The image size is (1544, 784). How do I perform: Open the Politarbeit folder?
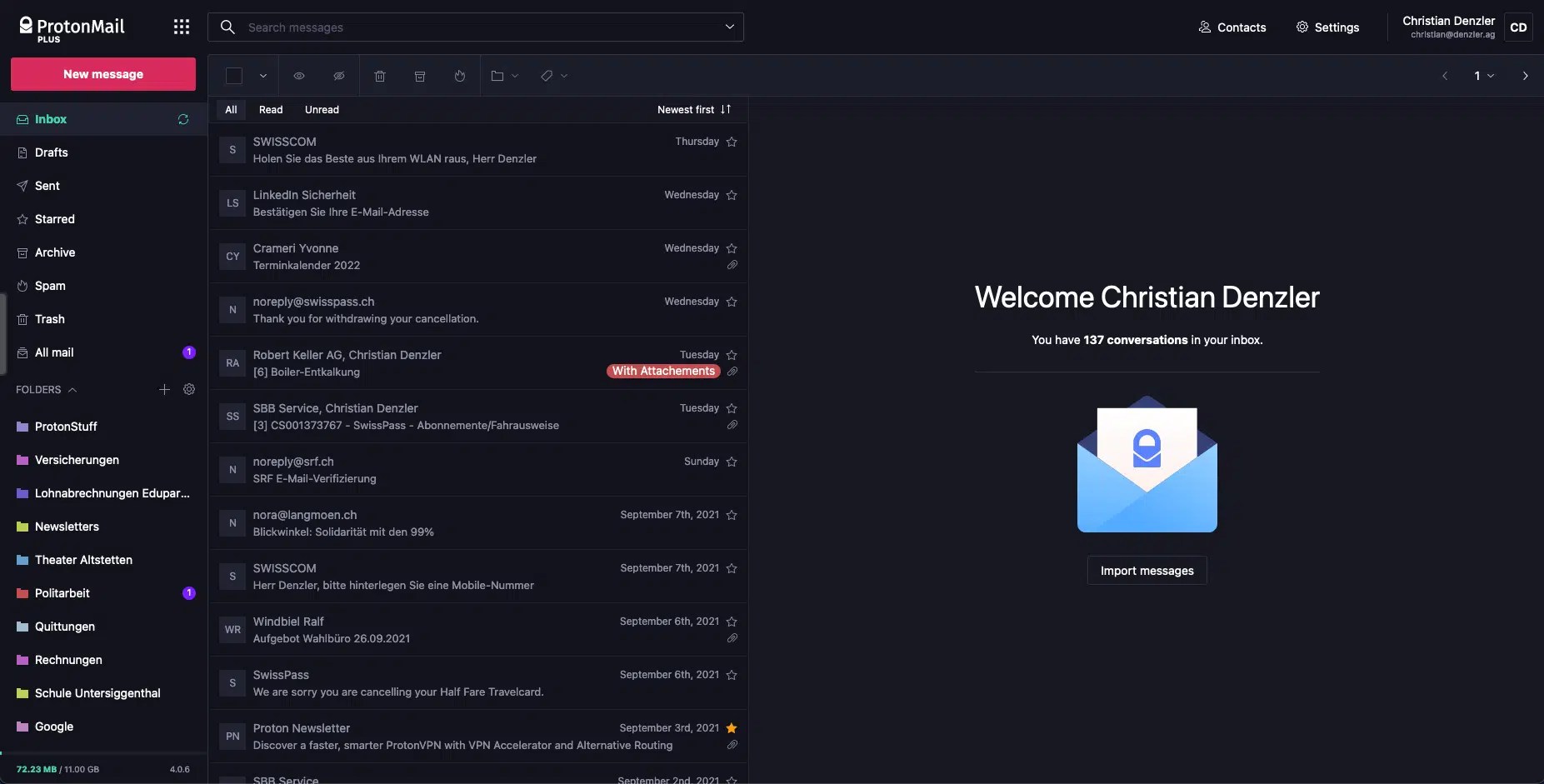pos(103,593)
